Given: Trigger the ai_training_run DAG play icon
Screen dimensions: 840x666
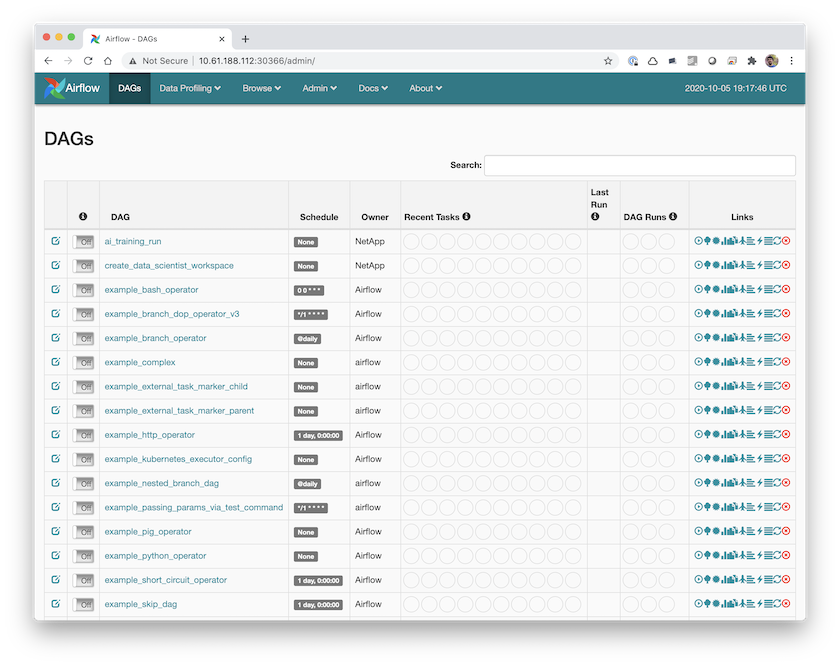Looking at the screenshot, I should click(x=698, y=241).
